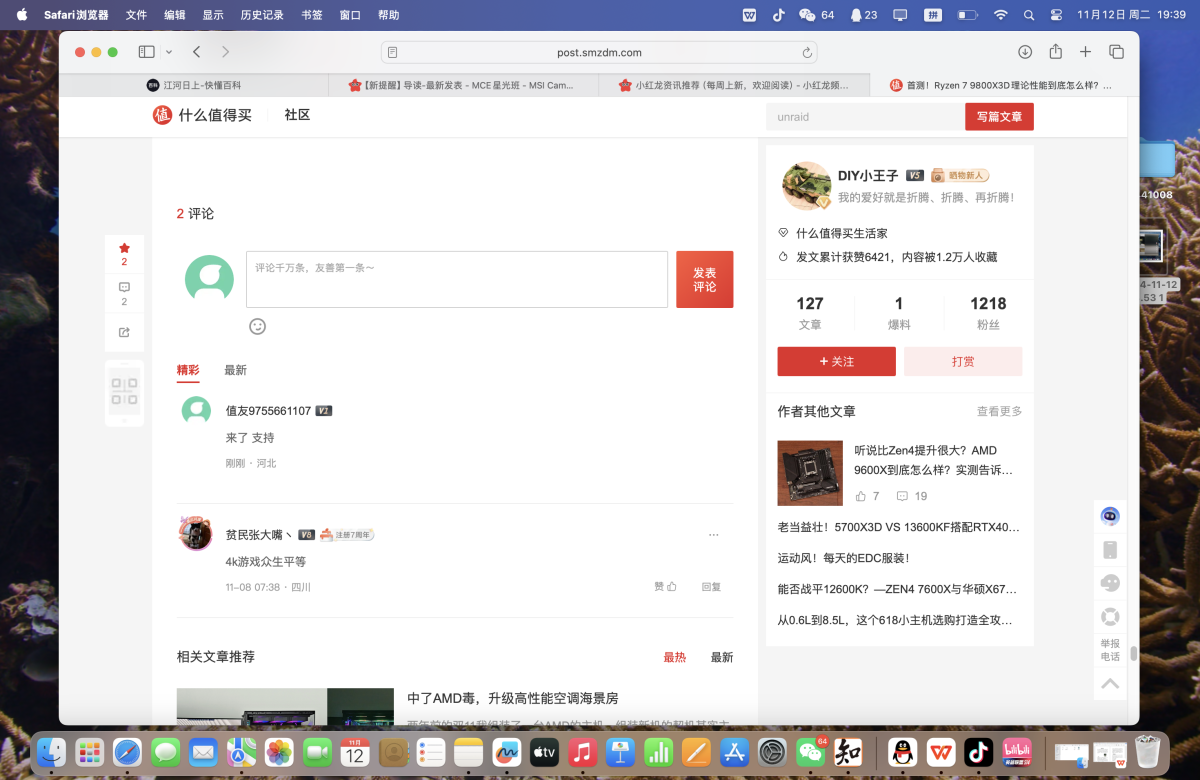Open the 历史记录 menu
Image resolution: width=1200 pixels, height=780 pixels.
tap(262, 15)
